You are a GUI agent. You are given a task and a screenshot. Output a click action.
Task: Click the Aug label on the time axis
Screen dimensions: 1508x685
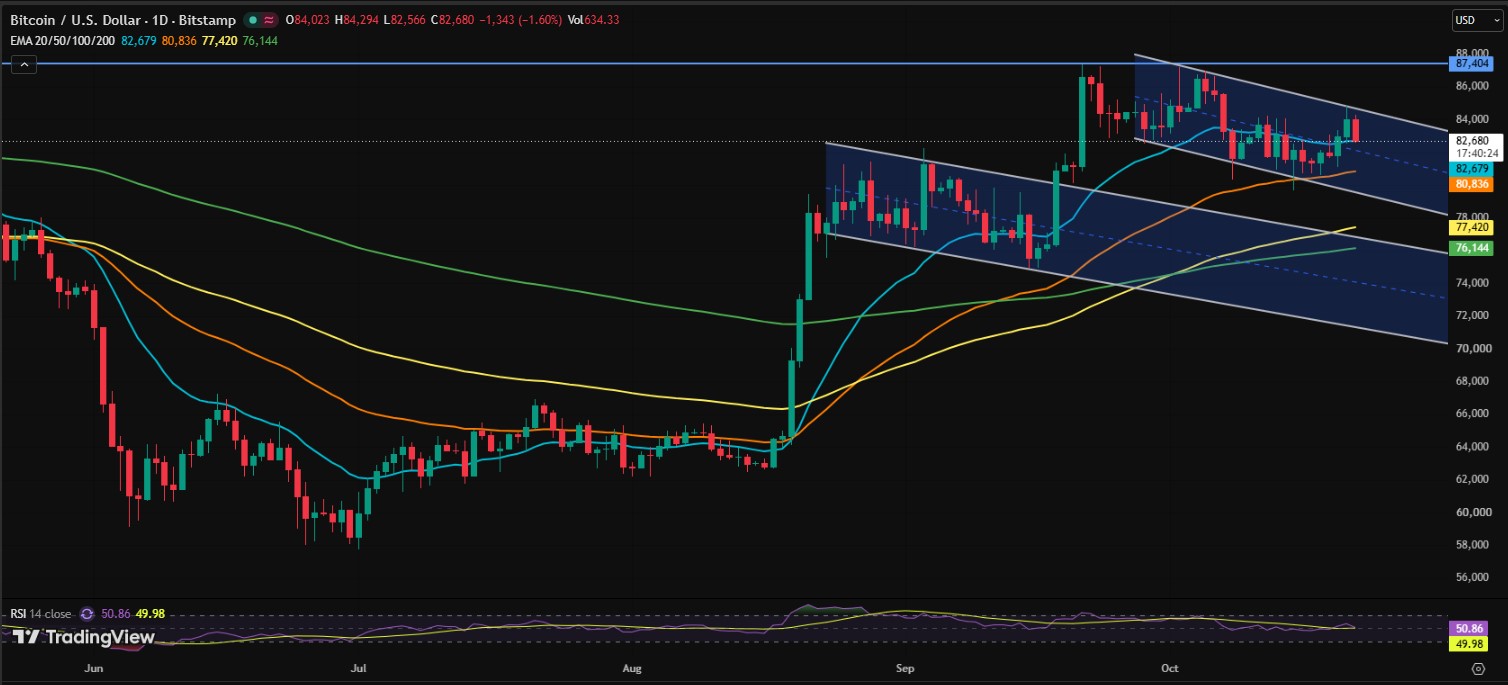pyautogui.click(x=631, y=666)
